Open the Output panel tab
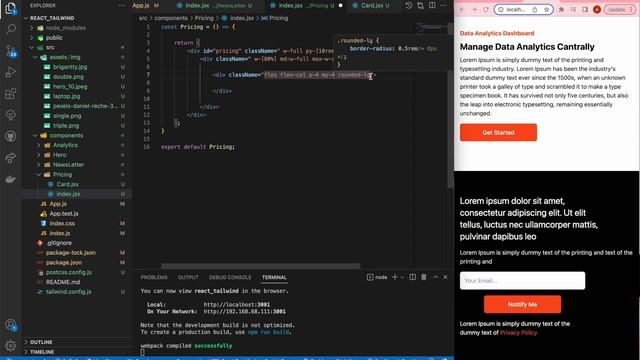 [188, 277]
